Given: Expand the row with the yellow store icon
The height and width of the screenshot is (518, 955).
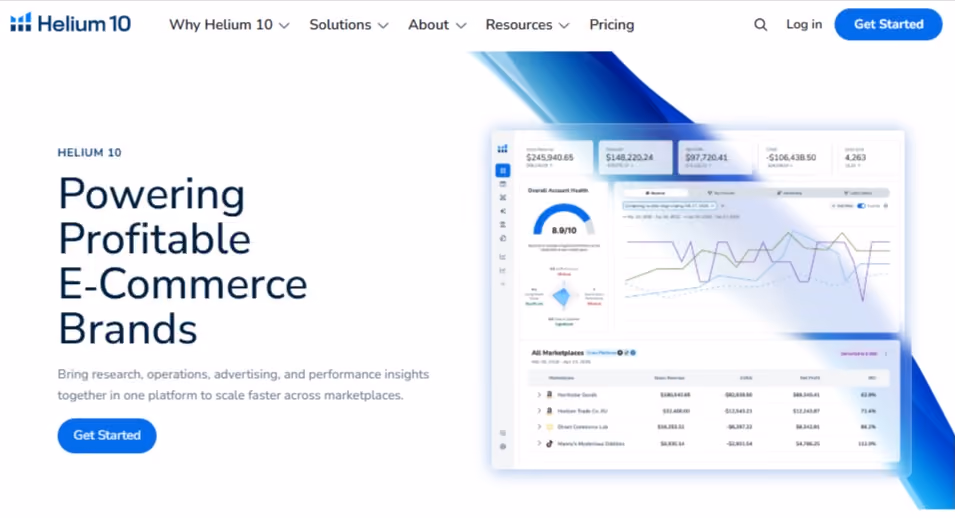Looking at the screenshot, I should click(x=539, y=427).
